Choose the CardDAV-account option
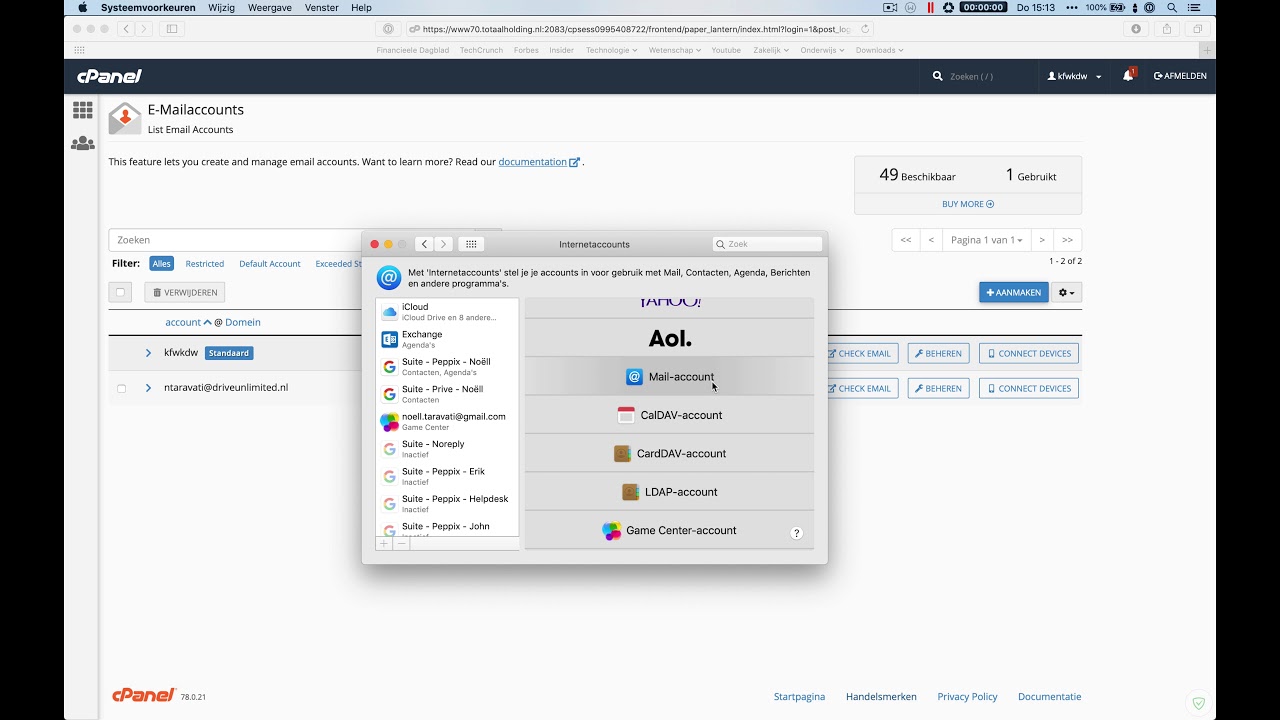This screenshot has width=1280, height=720. tap(670, 453)
